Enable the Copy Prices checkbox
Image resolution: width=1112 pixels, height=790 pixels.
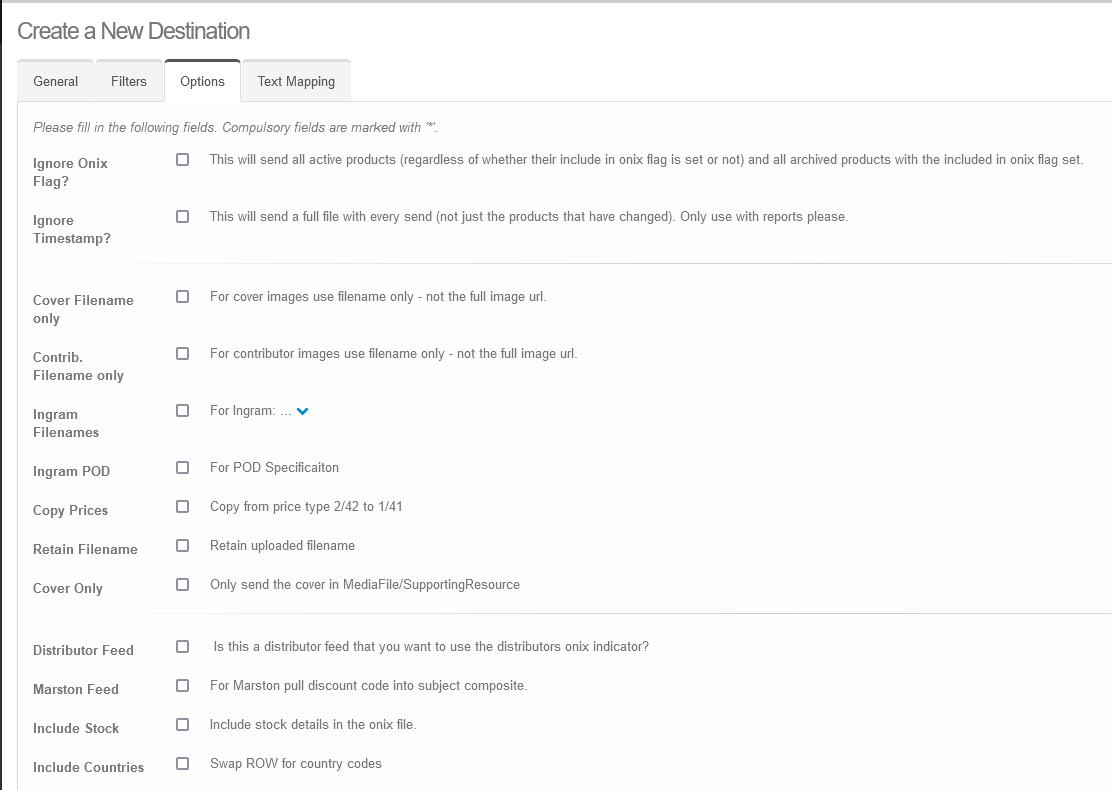[x=182, y=506]
